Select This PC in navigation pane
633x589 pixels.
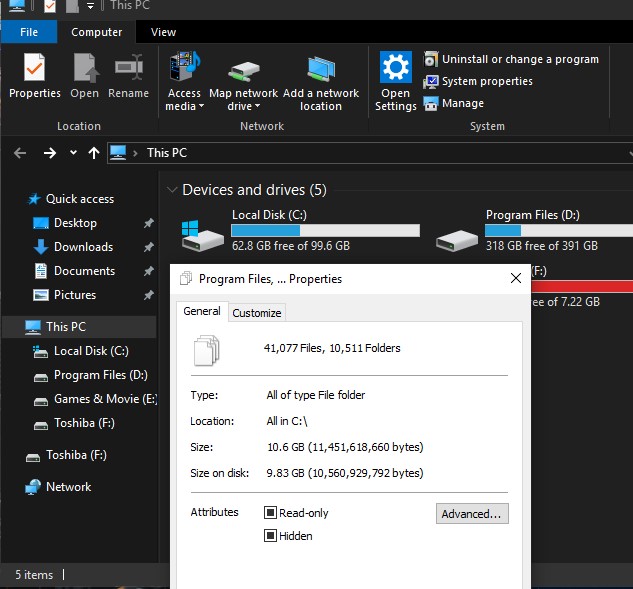(79, 327)
